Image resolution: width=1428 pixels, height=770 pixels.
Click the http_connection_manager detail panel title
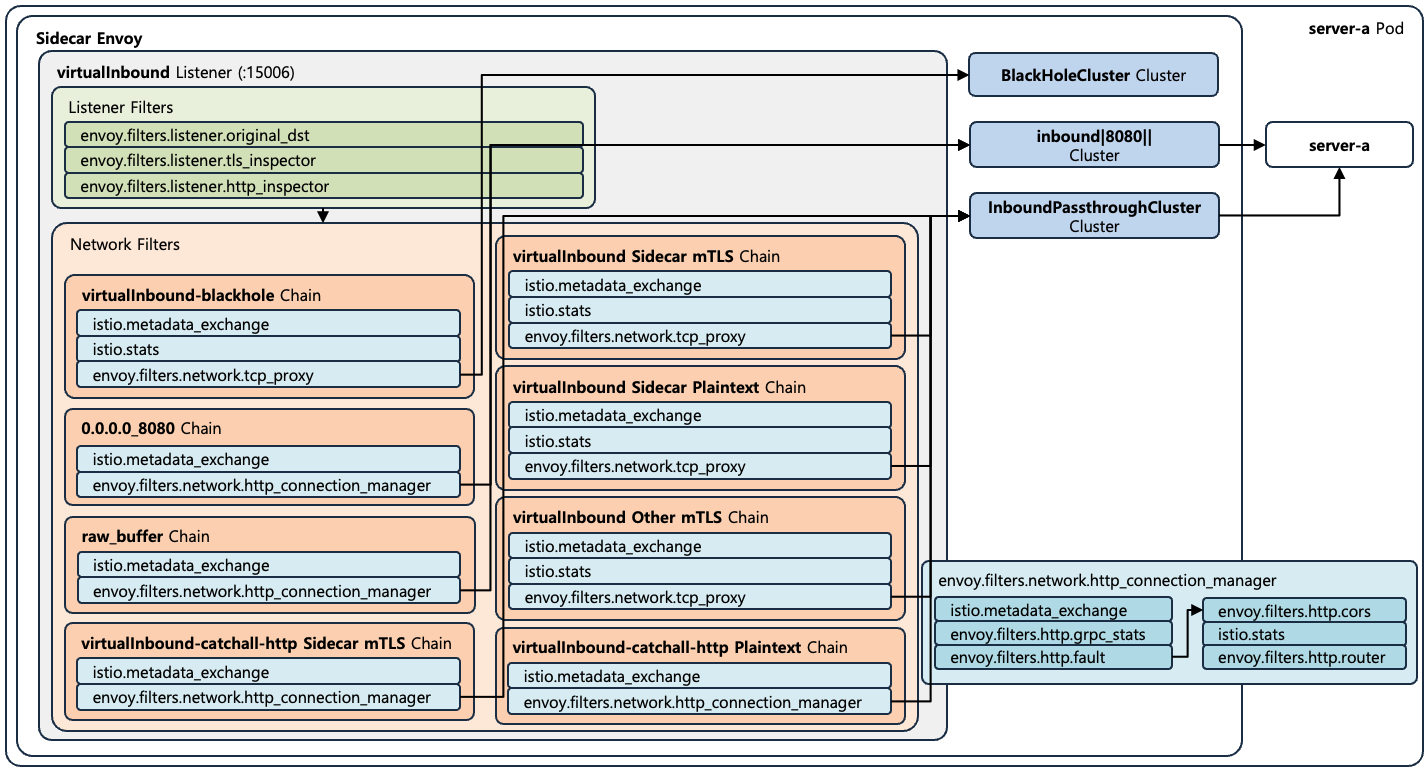(1107, 580)
